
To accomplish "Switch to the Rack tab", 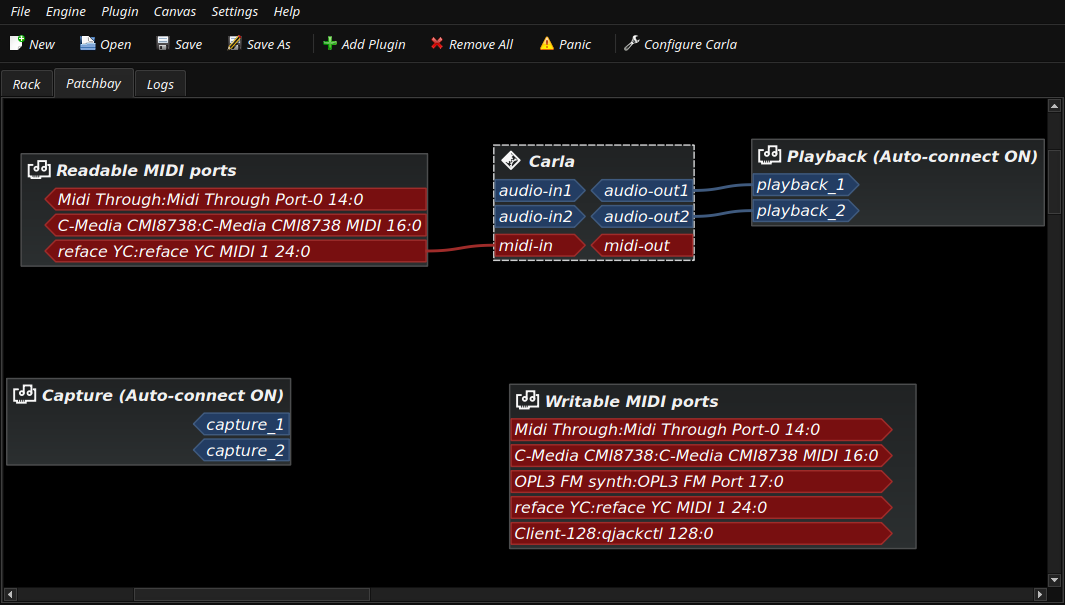I will 26,84.
